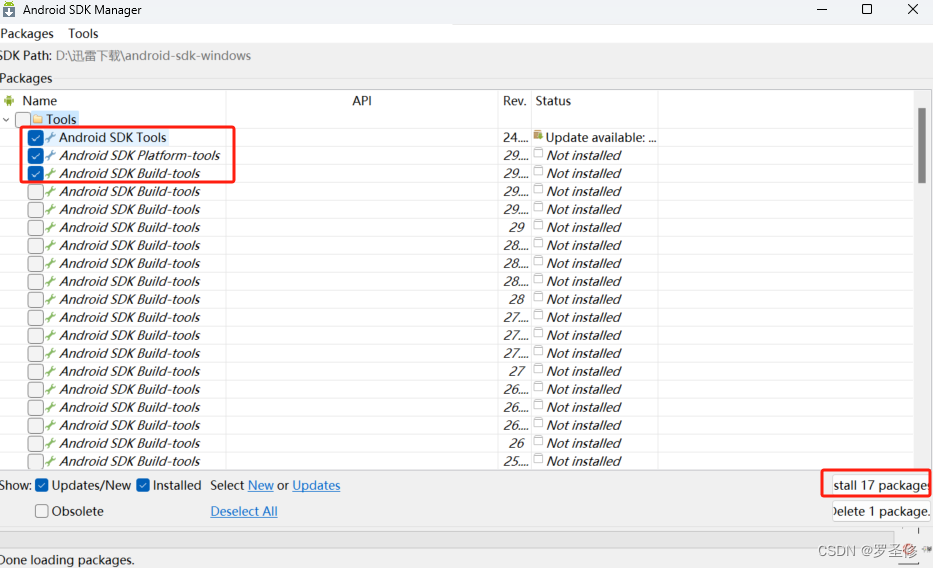Image resolution: width=933 pixels, height=568 pixels.
Task: Toggle the Updates/New show filter
Action: (42, 485)
